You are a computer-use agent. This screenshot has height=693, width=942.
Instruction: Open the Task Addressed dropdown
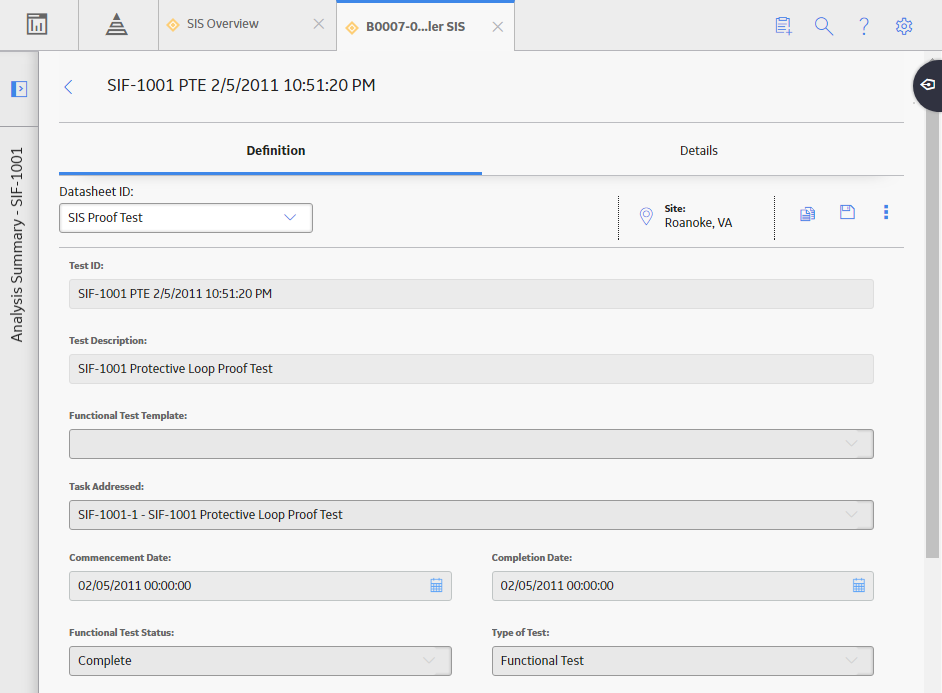(471, 515)
